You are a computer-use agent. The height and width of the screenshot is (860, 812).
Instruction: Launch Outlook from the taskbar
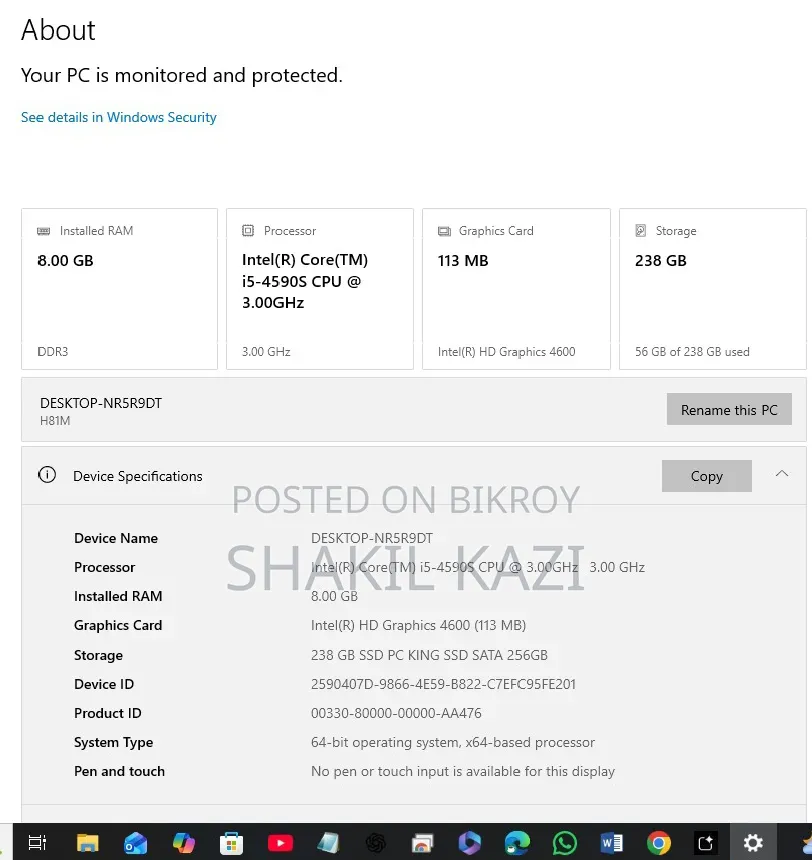[135, 843]
